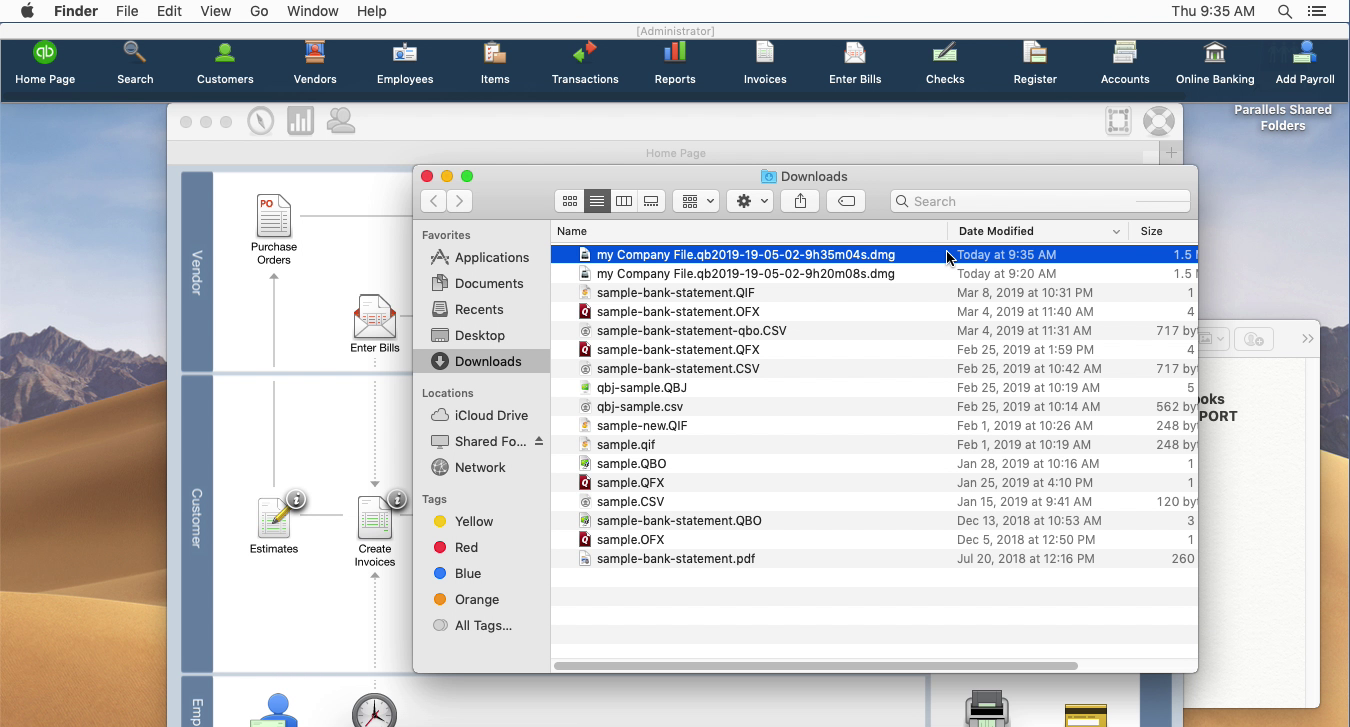Eject the Shared Folders volume in sidebar

[539, 441]
